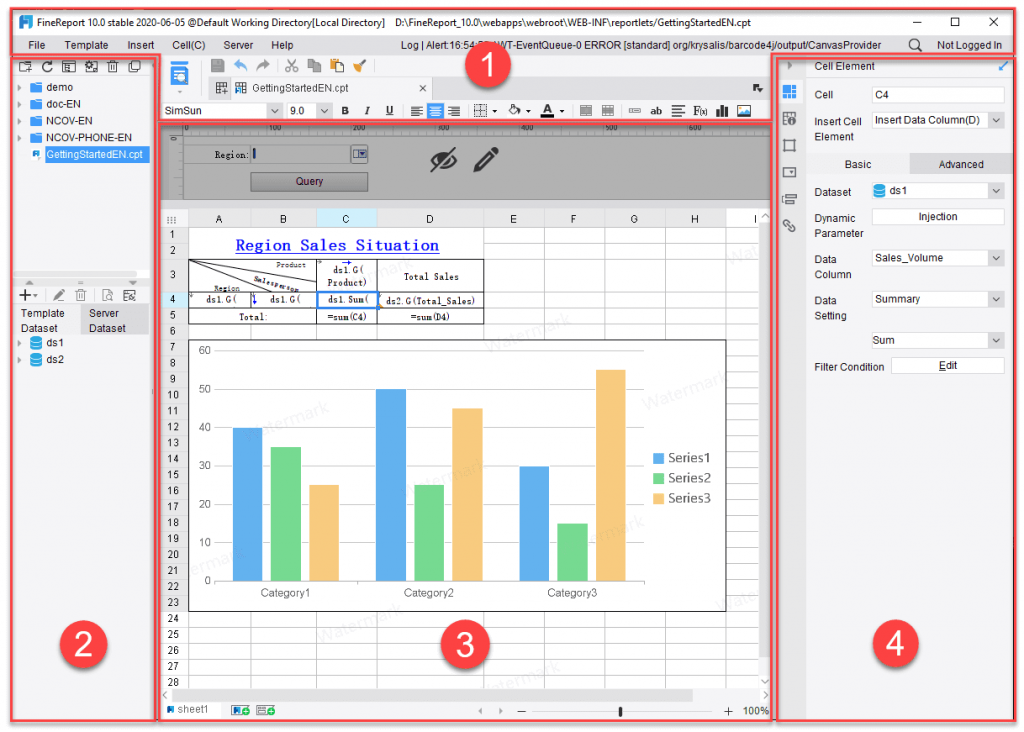Click the Insert Formula F(x) icon
The width and height of the screenshot is (1024, 732).
pyautogui.click(x=700, y=111)
